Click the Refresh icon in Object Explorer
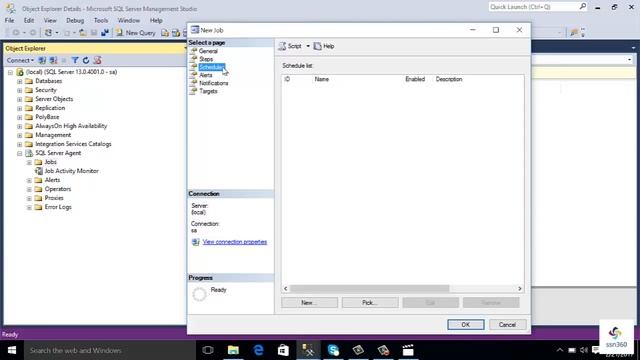The image size is (640, 360). click(86, 60)
